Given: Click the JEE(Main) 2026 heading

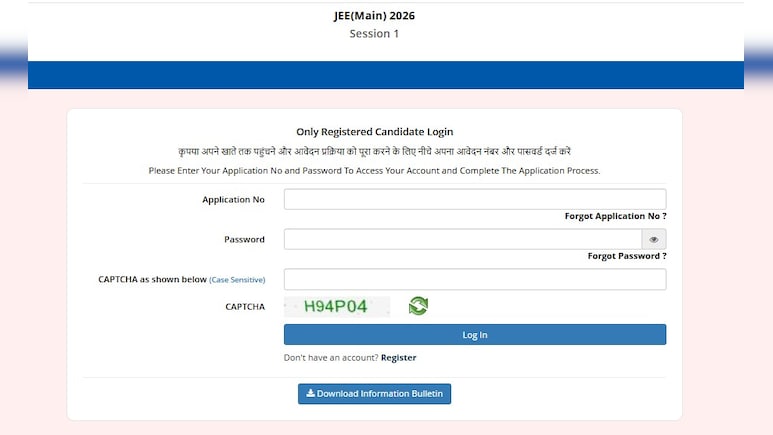Looking at the screenshot, I should coord(374,16).
